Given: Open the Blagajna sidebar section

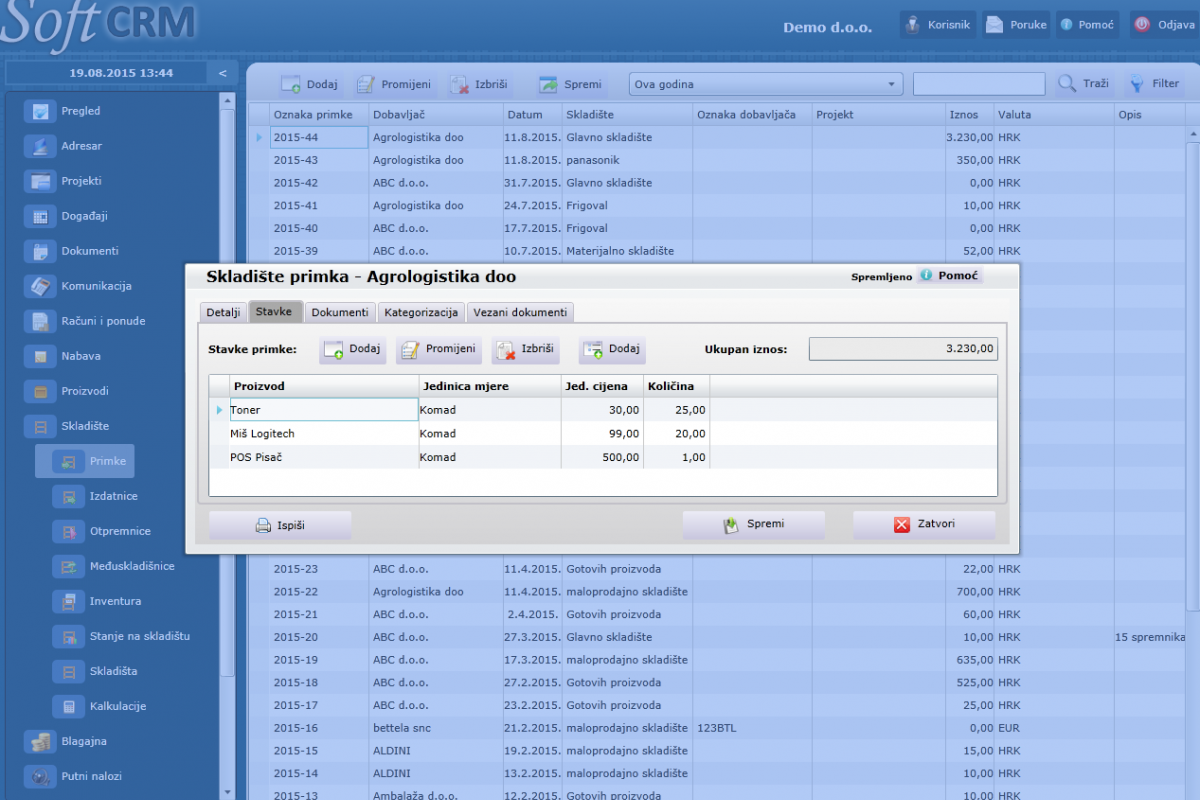Looking at the screenshot, I should click(68, 741).
